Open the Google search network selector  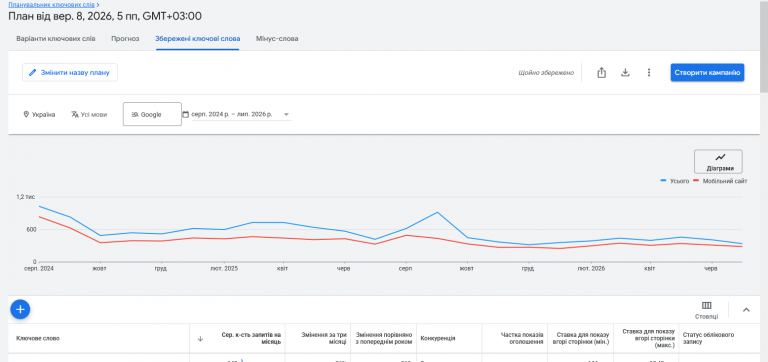click(152, 114)
